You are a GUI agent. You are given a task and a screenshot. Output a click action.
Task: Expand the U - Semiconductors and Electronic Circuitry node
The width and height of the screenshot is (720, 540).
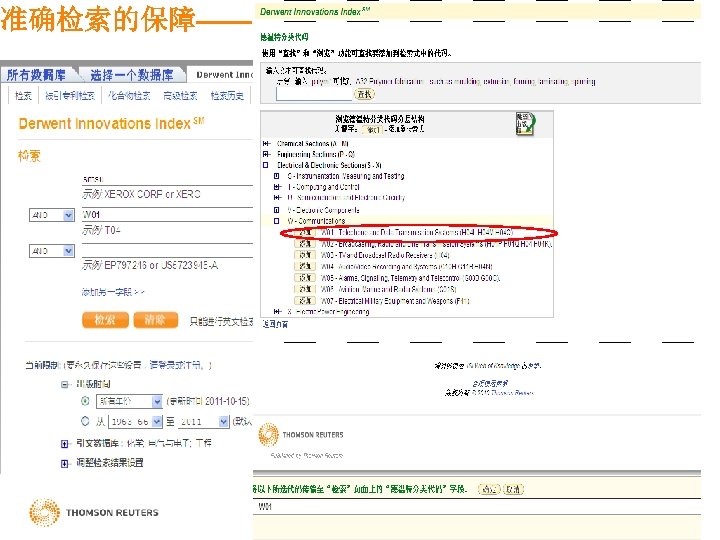(x=276, y=197)
